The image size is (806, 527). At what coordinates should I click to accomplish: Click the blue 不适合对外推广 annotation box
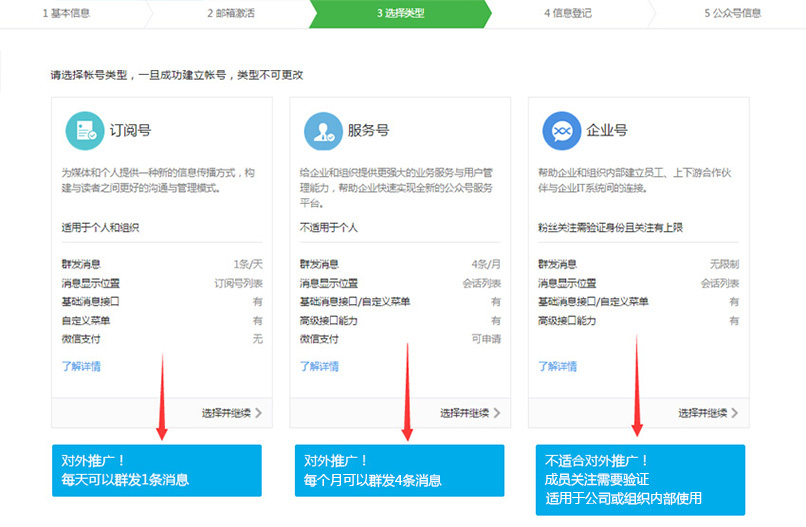pyautogui.click(x=640, y=478)
